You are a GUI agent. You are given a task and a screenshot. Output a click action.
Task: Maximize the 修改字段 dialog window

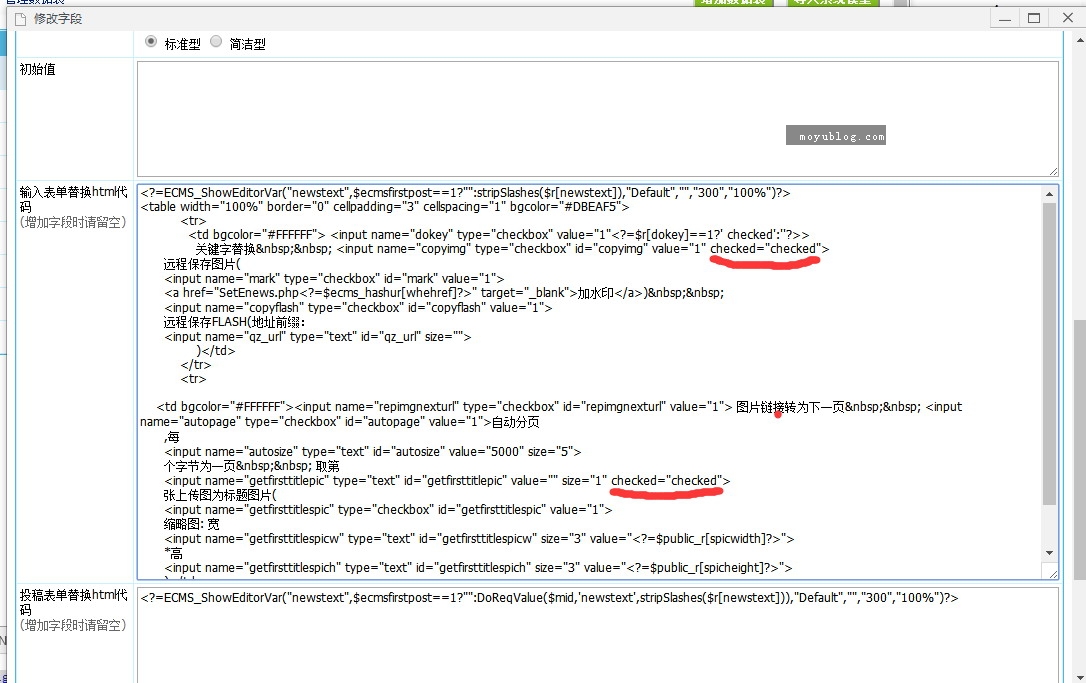point(1034,18)
